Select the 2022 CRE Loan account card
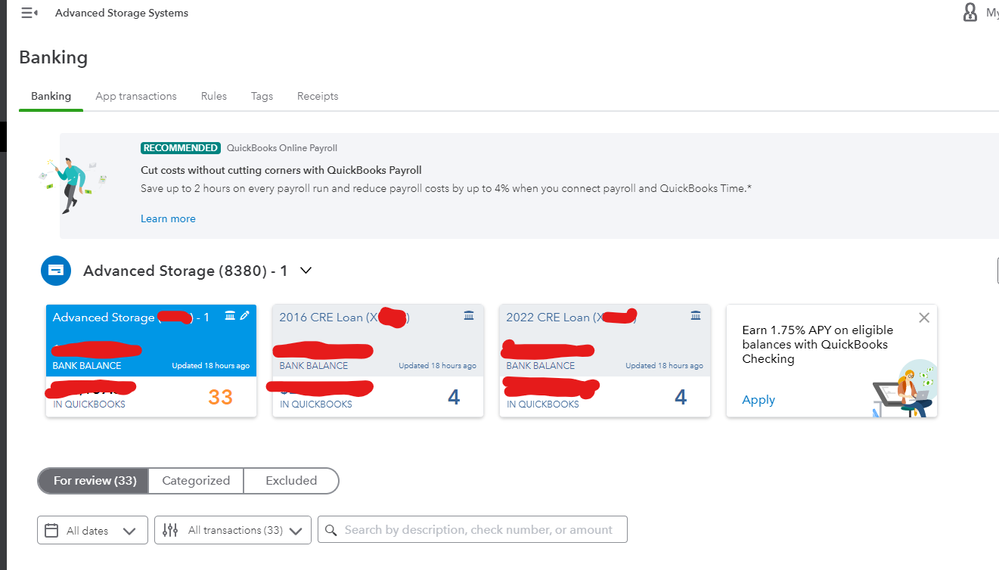 [x=605, y=361]
